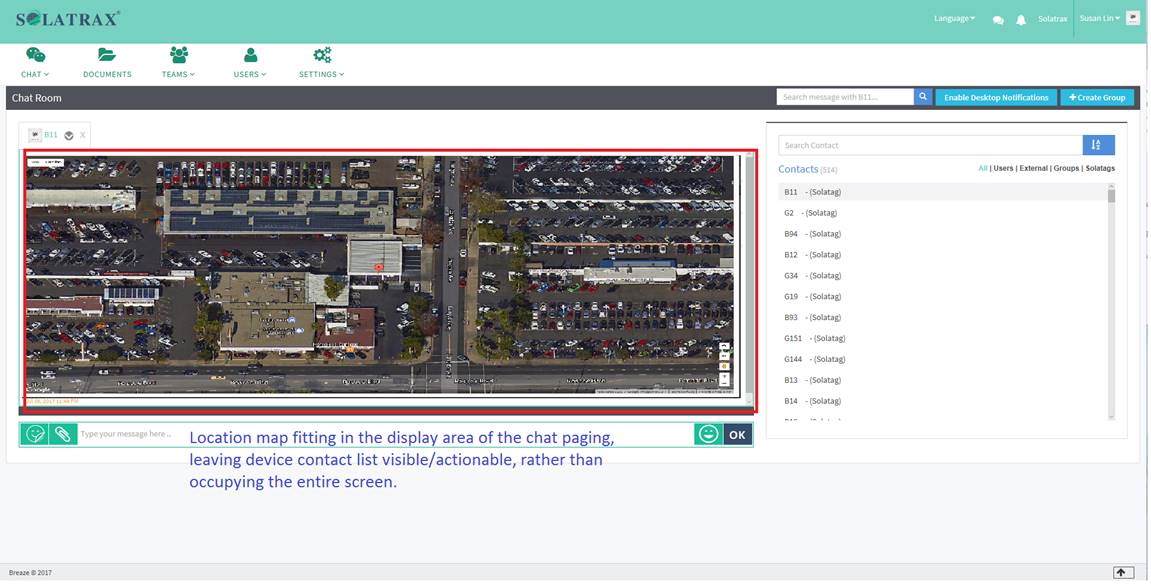Screen dimensions: 1151x584
Task: Click the Solatrax logo
Action: pos(68,19)
